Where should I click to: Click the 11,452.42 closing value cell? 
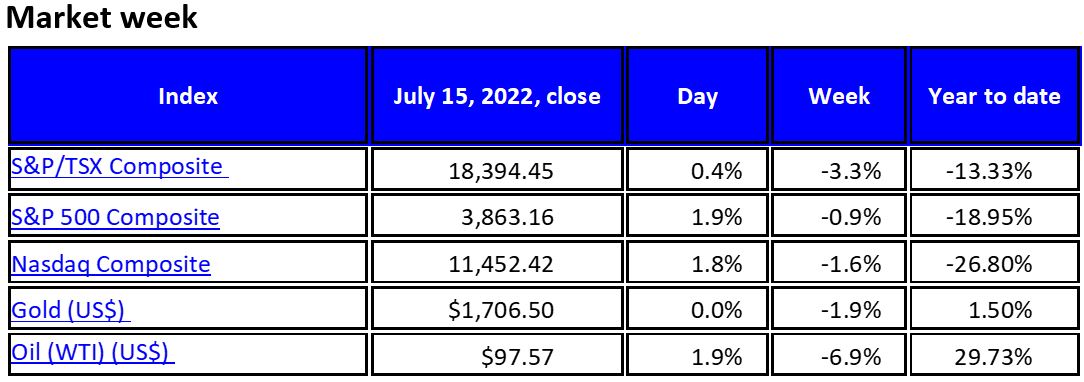[497, 263]
